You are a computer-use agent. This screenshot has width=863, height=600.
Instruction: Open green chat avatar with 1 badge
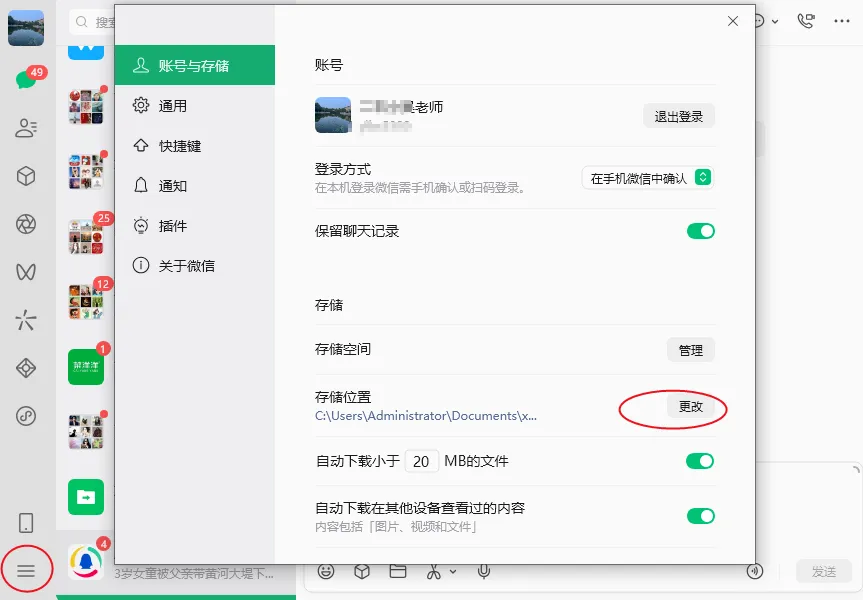86,367
